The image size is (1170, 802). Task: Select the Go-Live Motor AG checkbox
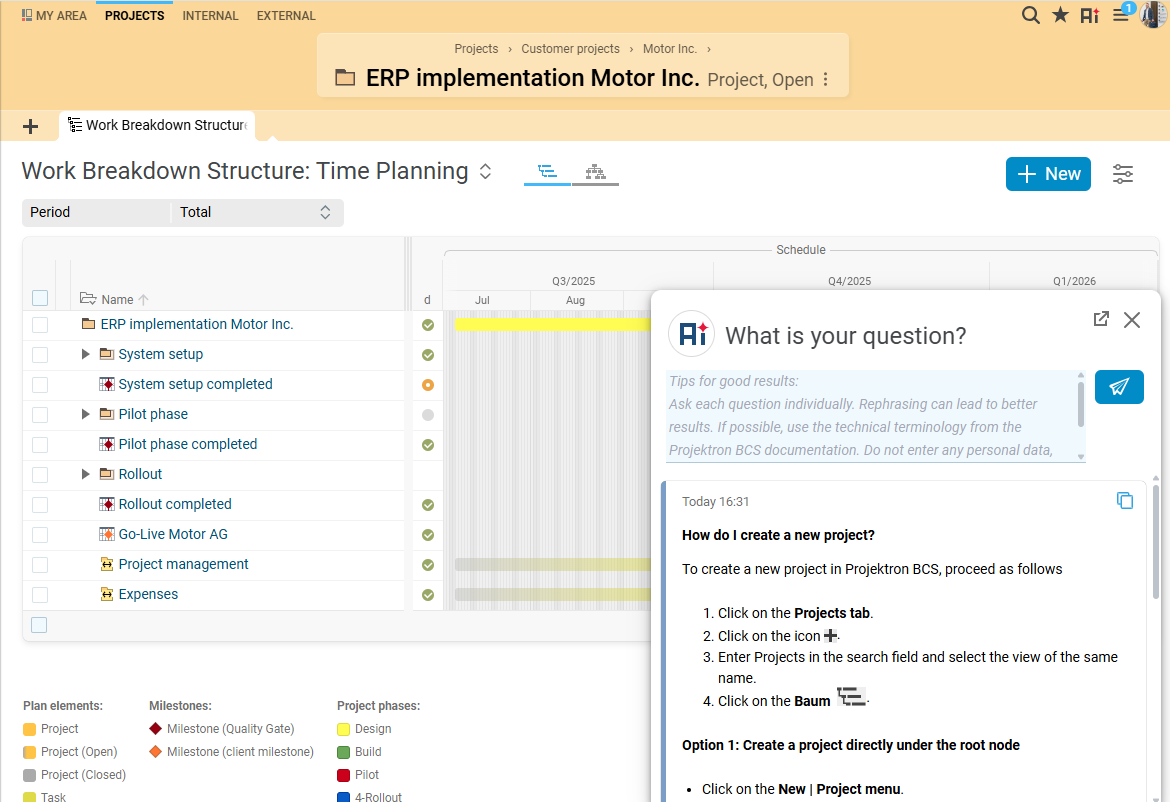[40, 535]
